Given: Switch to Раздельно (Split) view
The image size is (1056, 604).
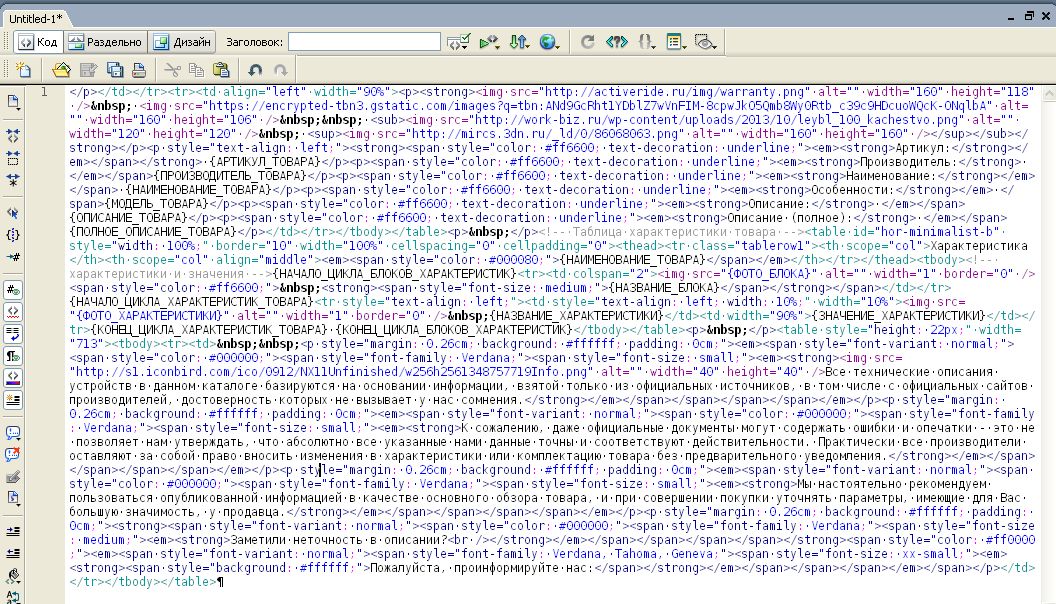Looking at the screenshot, I should (x=105, y=42).
